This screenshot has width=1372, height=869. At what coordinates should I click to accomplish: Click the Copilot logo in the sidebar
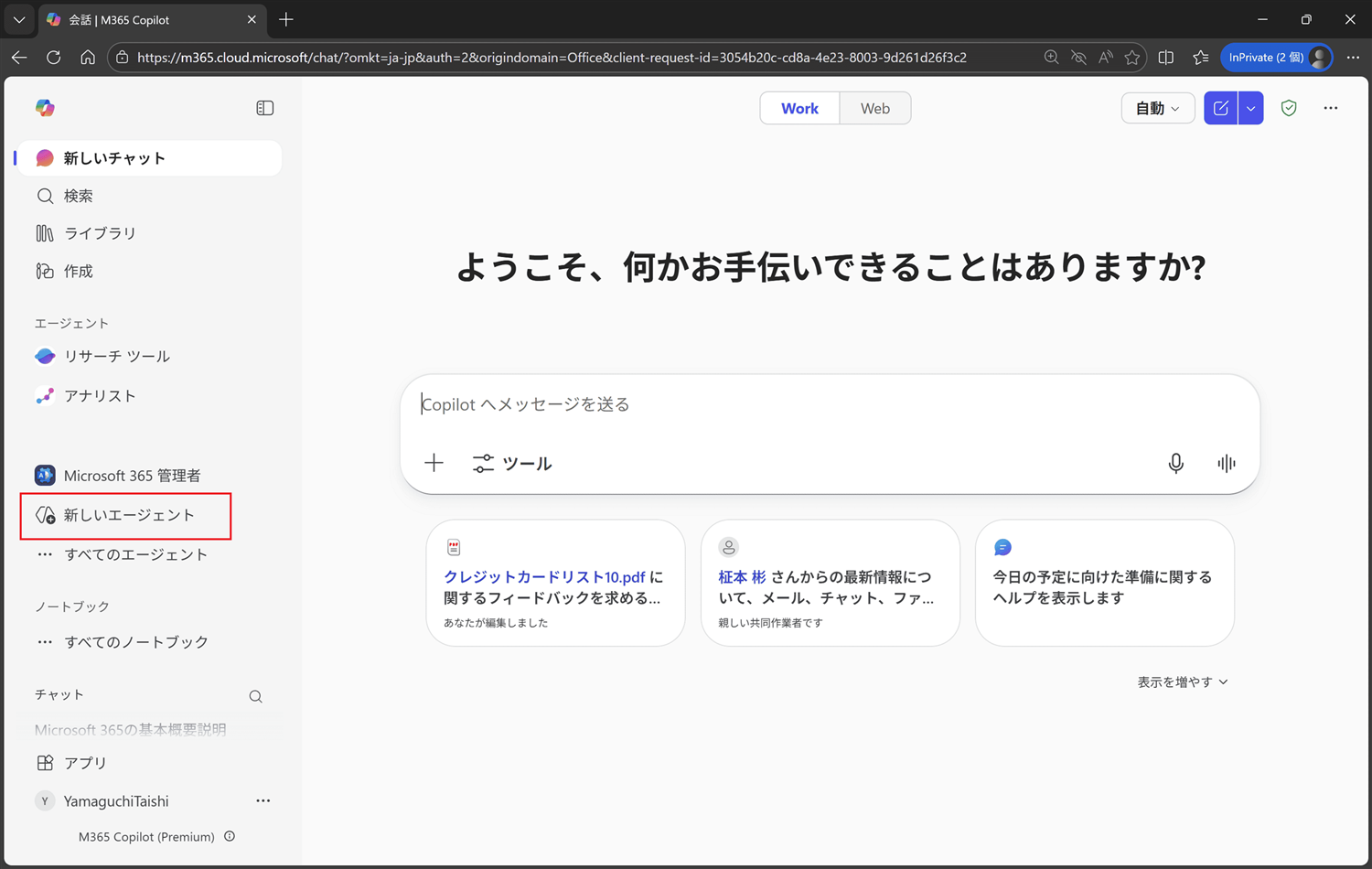point(45,108)
